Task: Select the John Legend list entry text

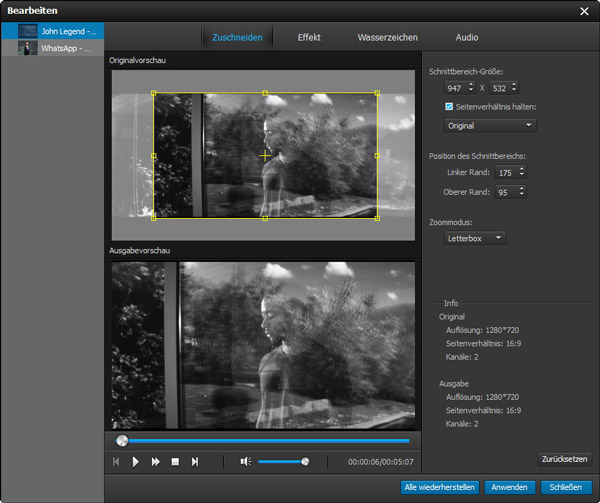Action: pos(69,31)
